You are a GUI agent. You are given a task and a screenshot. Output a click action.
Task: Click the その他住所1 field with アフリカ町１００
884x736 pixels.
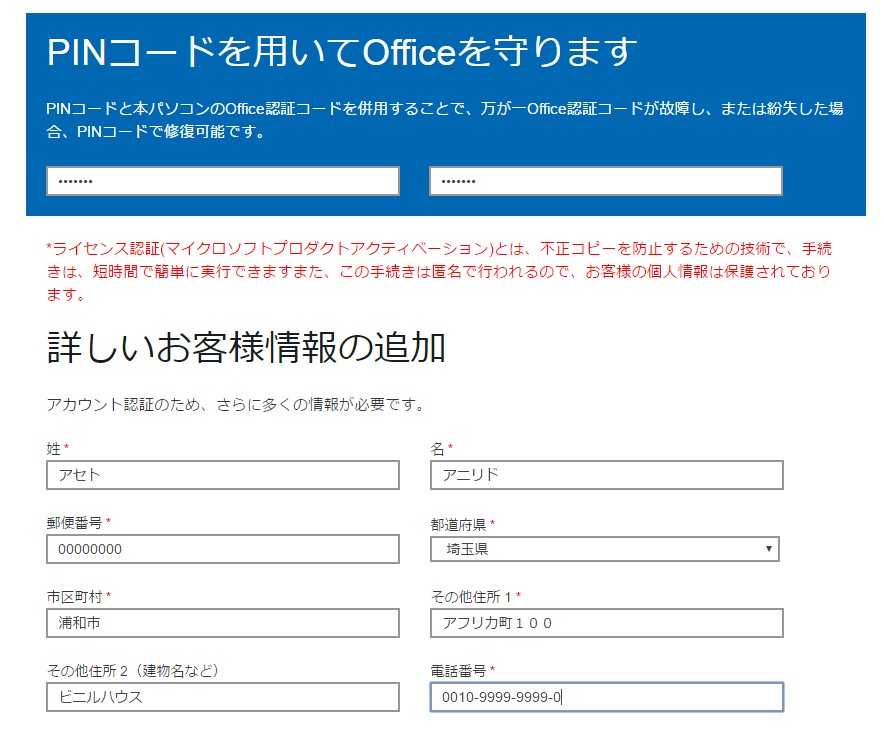tap(607, 623)
